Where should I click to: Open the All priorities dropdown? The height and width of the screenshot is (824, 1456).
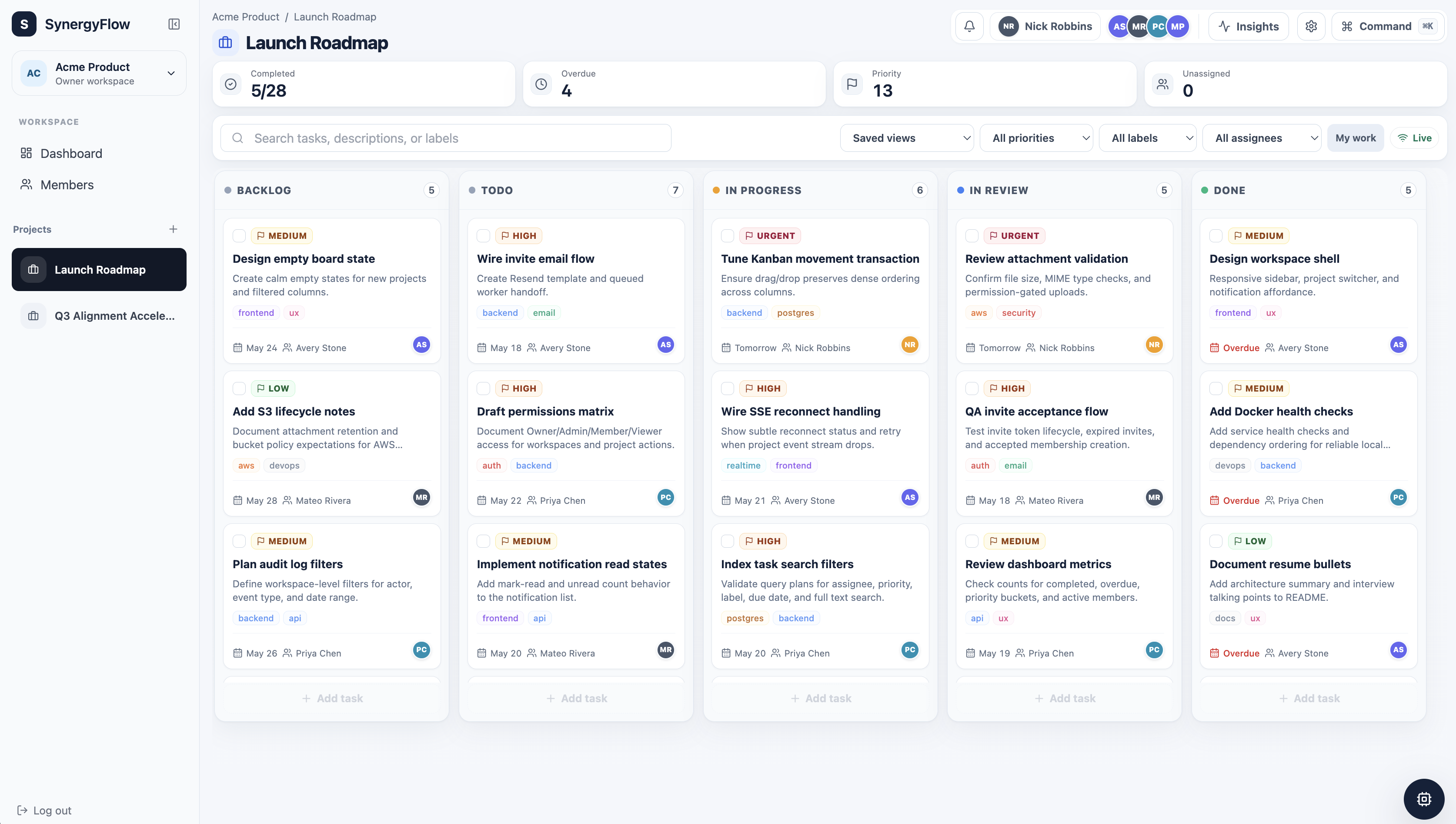pos(1036,138)
